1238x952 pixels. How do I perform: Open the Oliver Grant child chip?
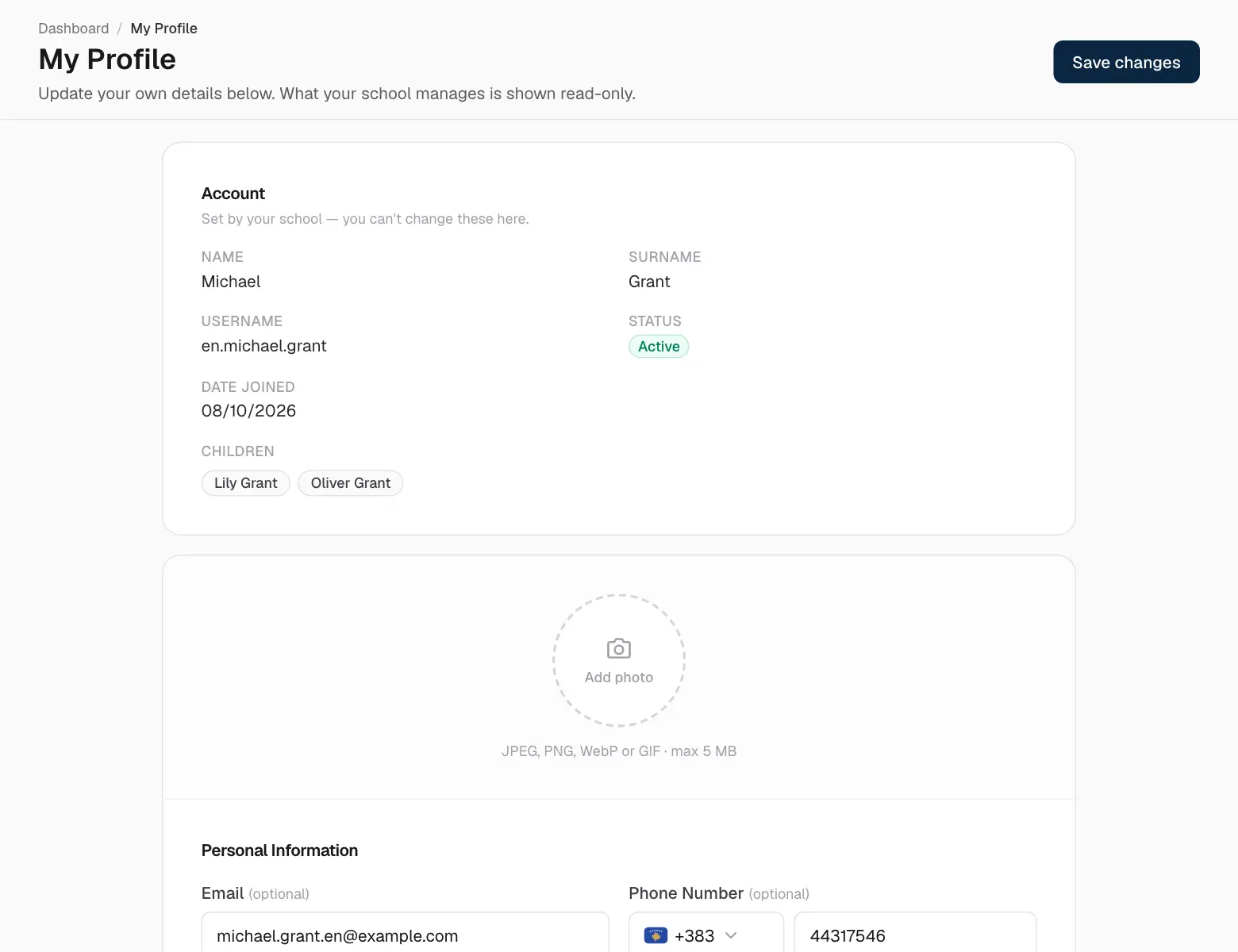pyautogui.click(x=351, y=483)
